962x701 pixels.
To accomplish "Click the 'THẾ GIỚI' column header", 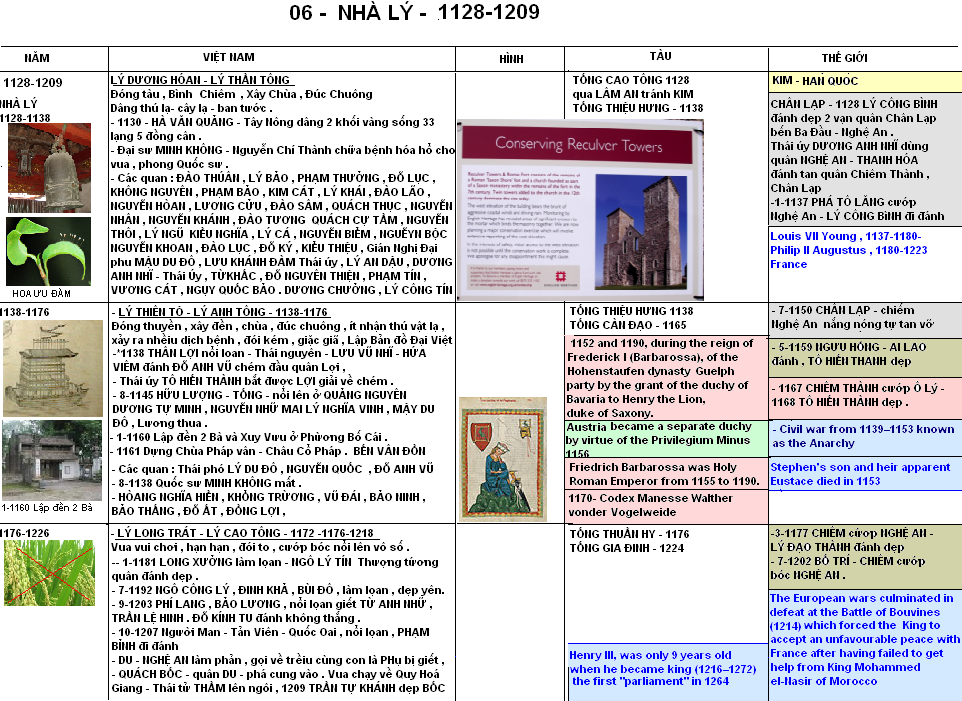I will (x=845, y=58).
